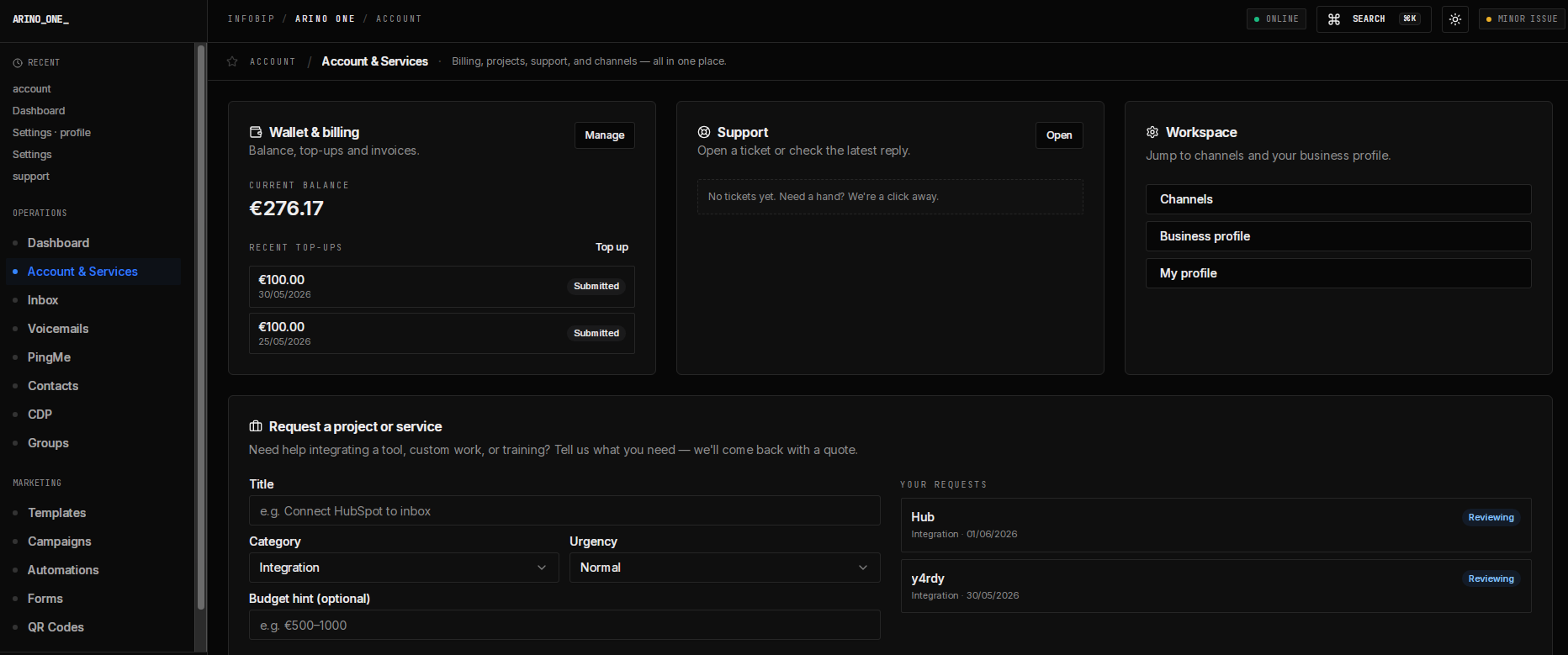1568x655 pixels.
Task: Select Account & Services in sidebar
Action: coord(93,272)
